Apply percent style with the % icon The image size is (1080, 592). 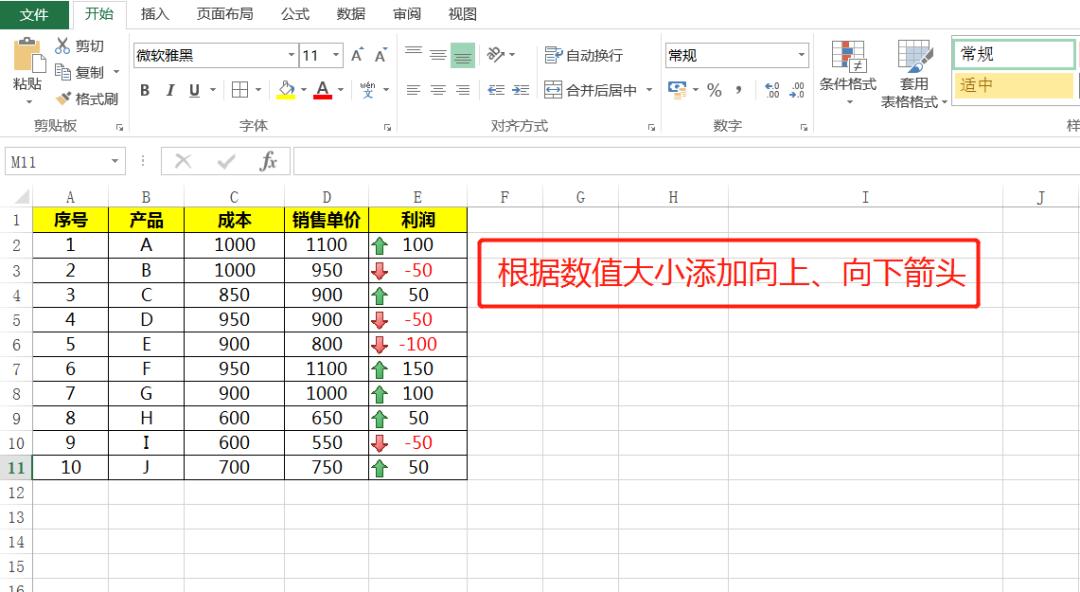(713, 90)
